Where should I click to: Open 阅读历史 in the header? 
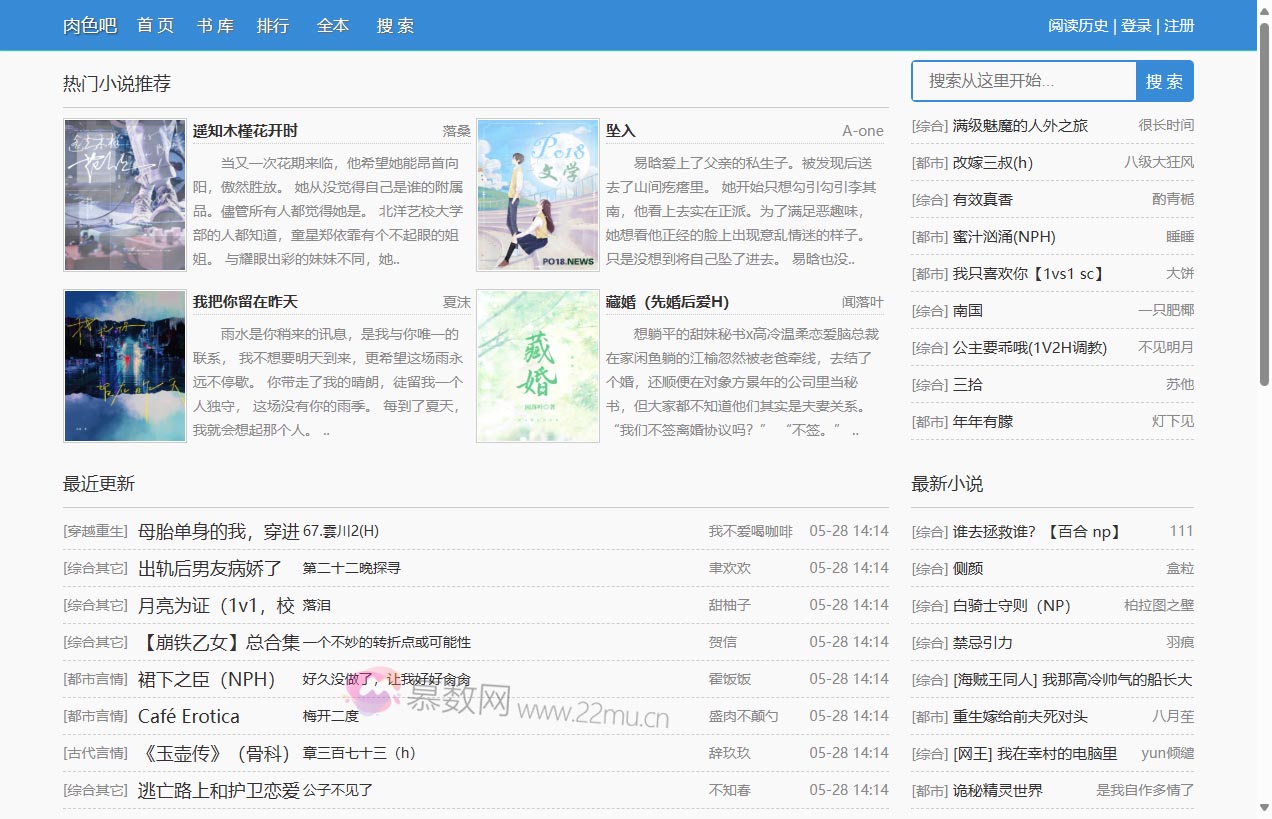pyautogui.click(x=1078, y=26)
